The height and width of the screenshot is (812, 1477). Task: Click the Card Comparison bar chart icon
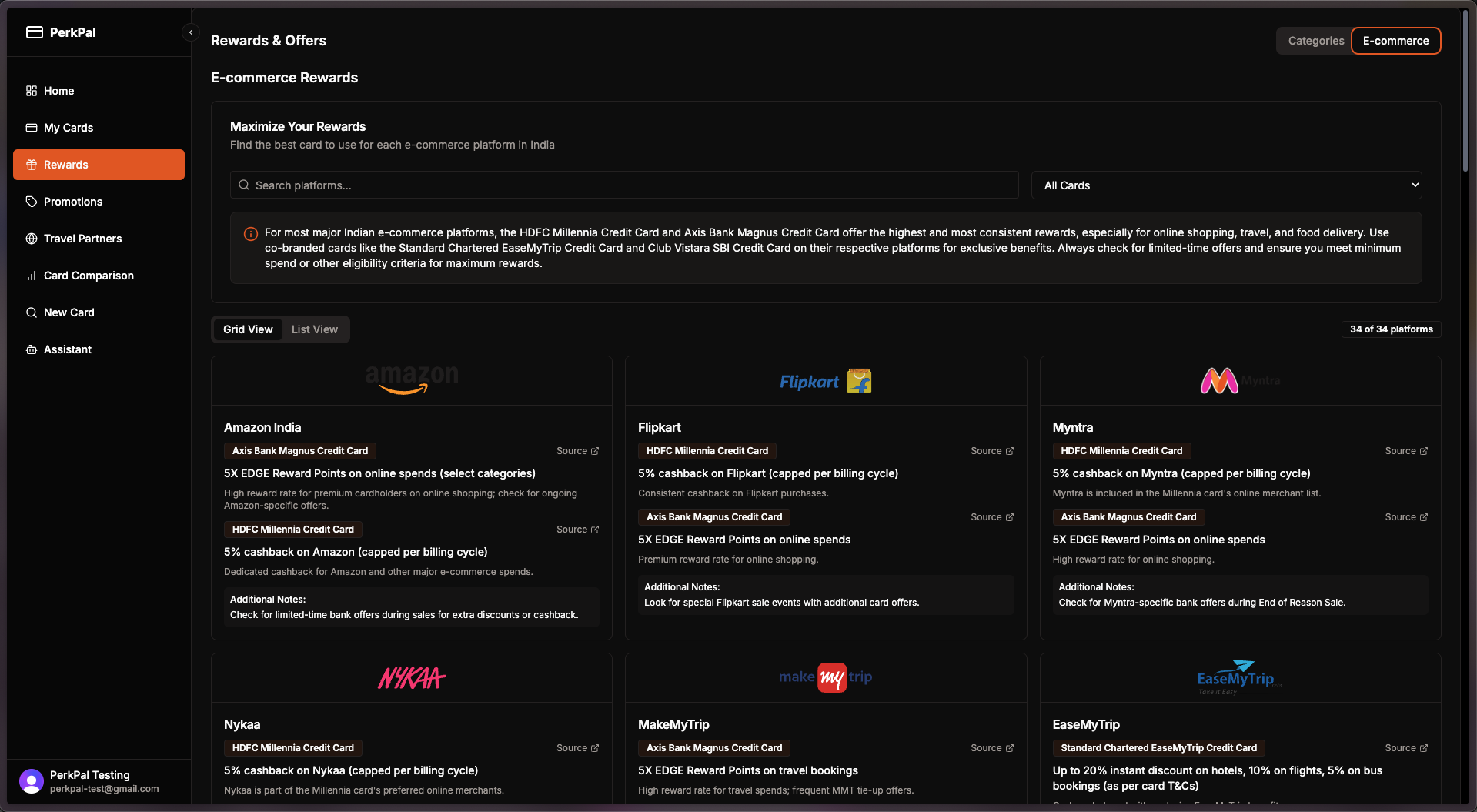coord(32,276)
